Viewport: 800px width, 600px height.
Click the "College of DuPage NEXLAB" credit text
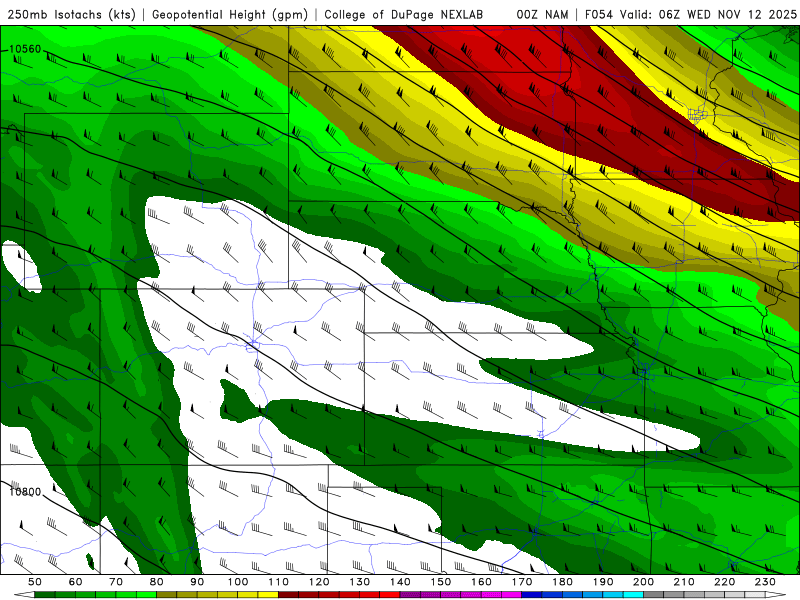pyautogui.click(x=403, y=15)
